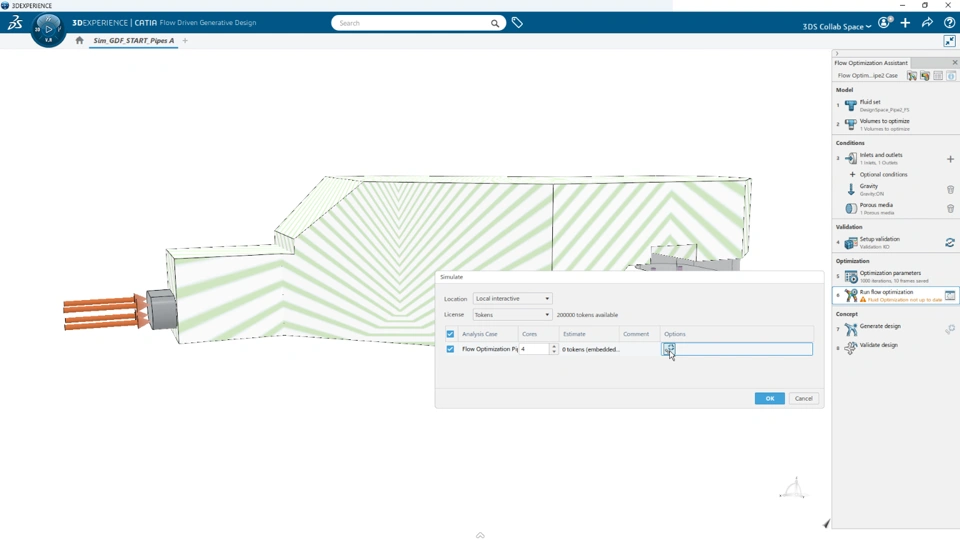Click the Dassault Systèmes 3DS logo
Viewport: 960px width, 540px height.
pos(15,23)
